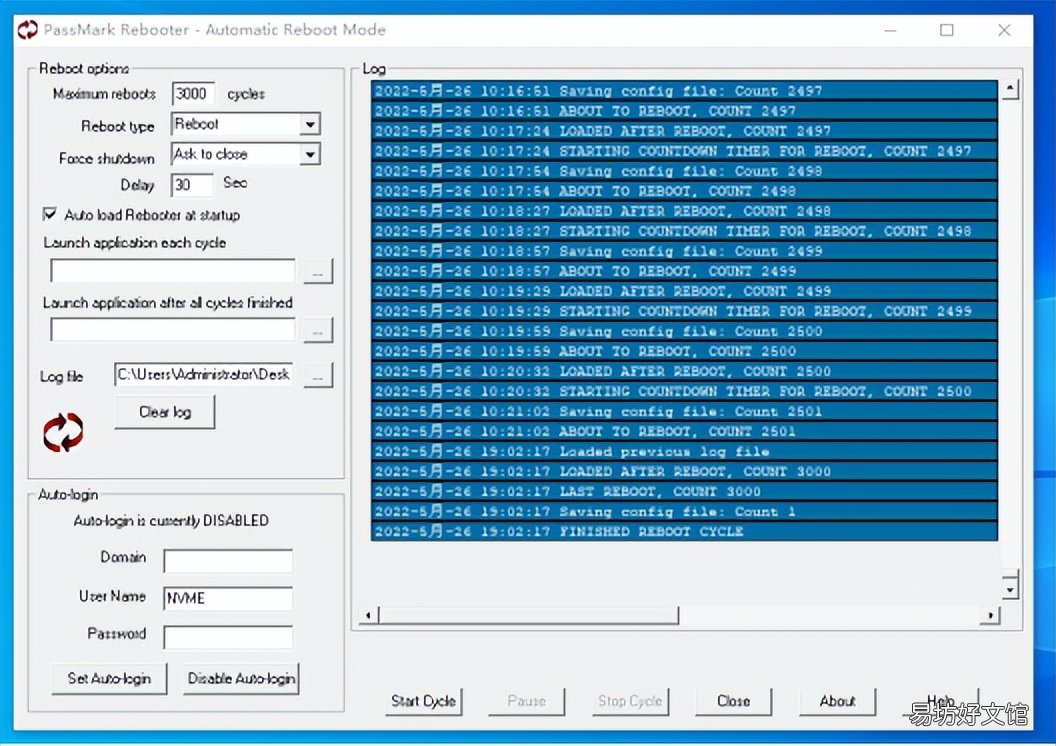Select log line 10:16:51 ABOUT TO REBOOT COUNT 2497
This screenshot has height=746, width=1056.
pos(684,111)
